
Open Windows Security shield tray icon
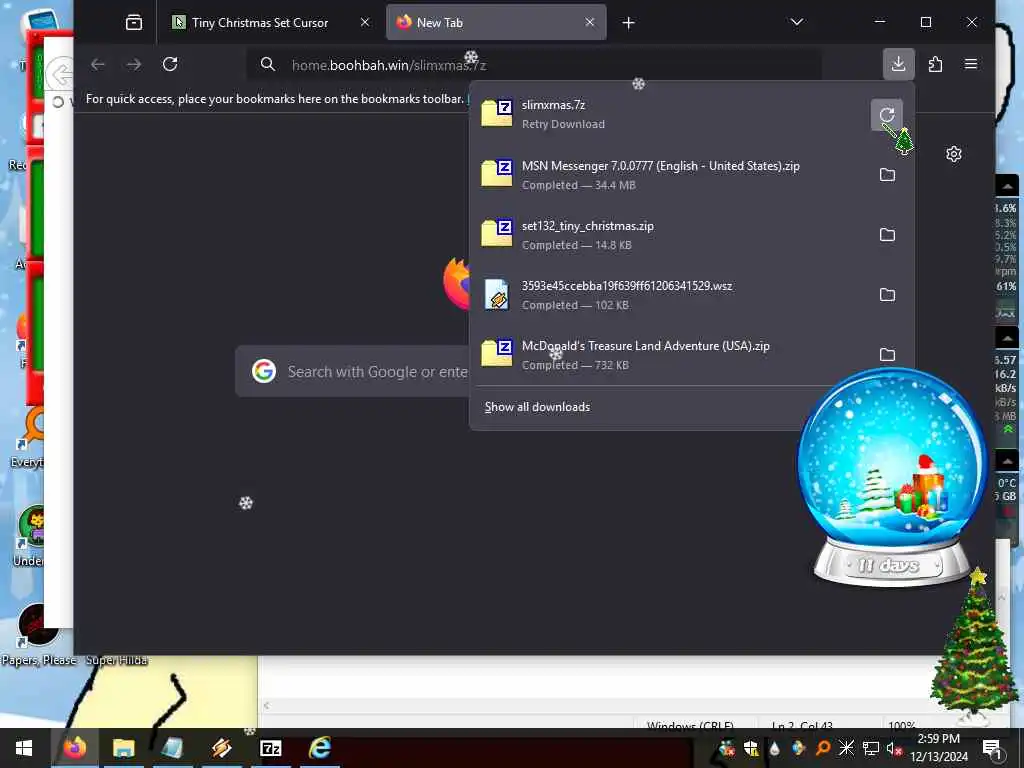(751, 748)
